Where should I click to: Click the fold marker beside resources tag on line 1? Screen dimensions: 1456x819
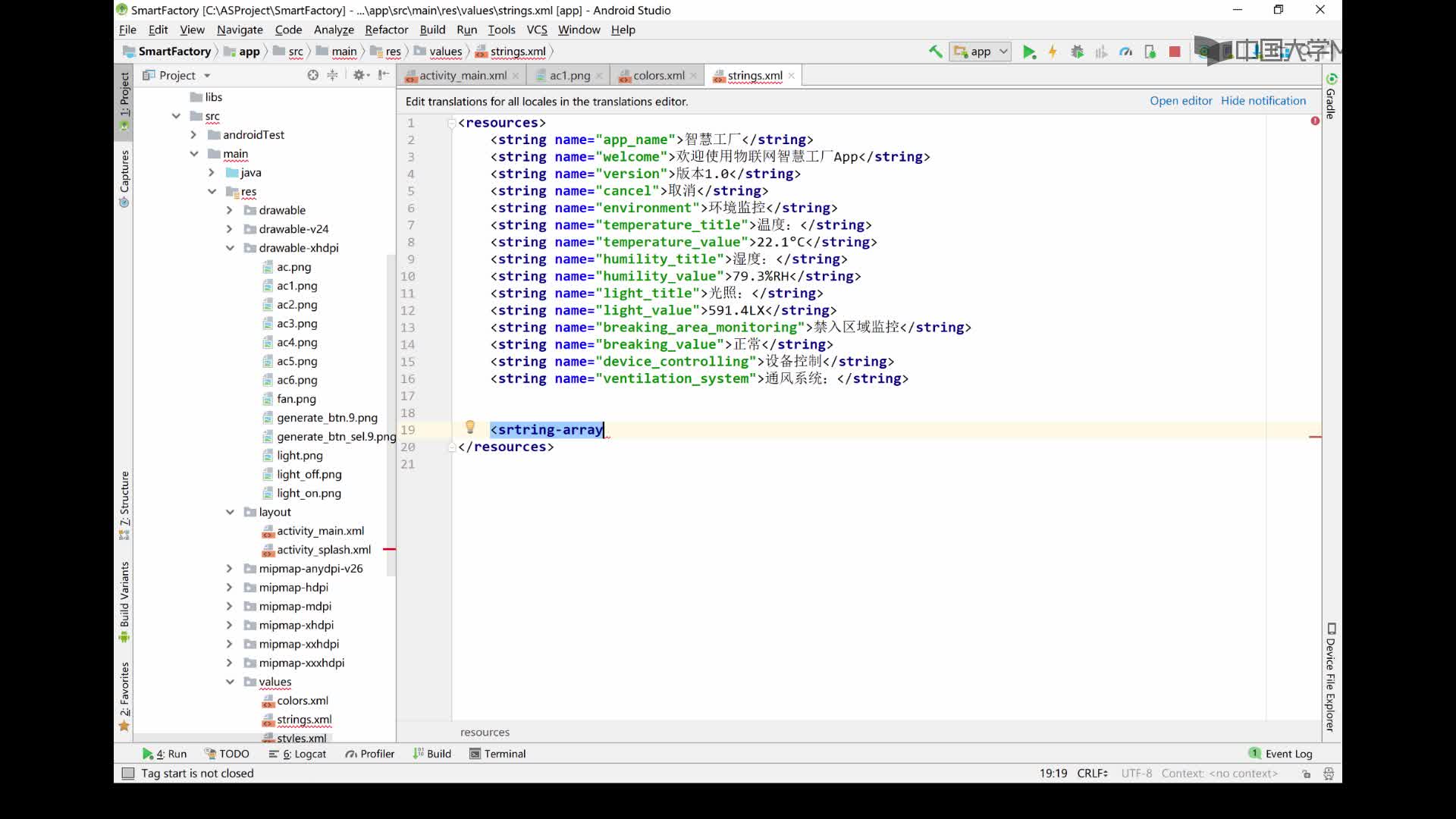pos(452,123)
